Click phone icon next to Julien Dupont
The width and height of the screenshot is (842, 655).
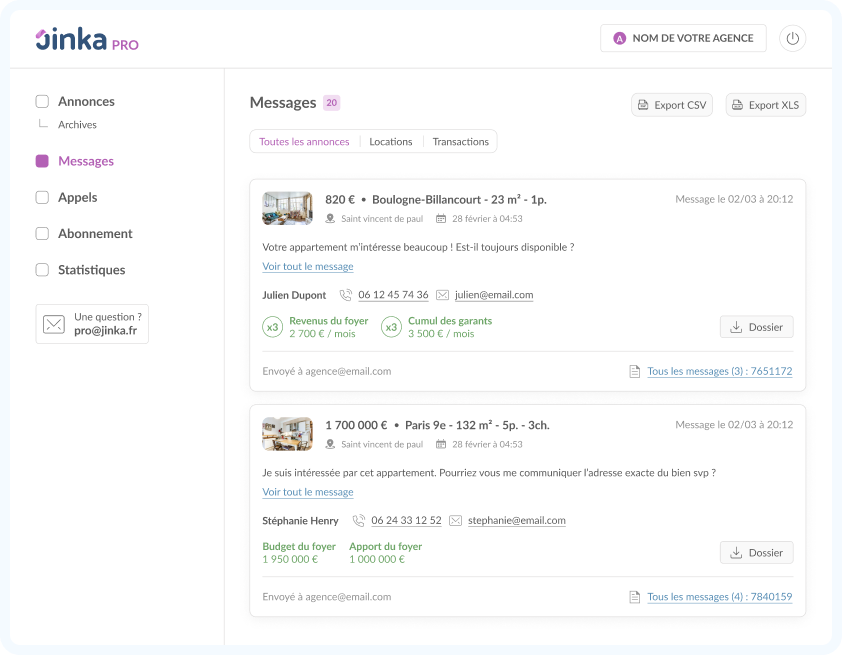[346, 295]
